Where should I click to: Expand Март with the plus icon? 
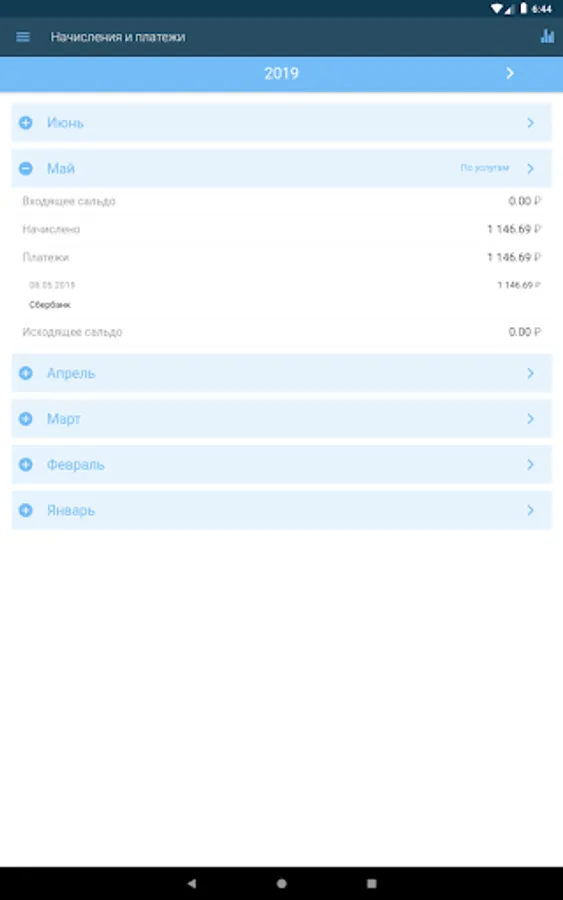pyautogui.click(x=26, y=418)
